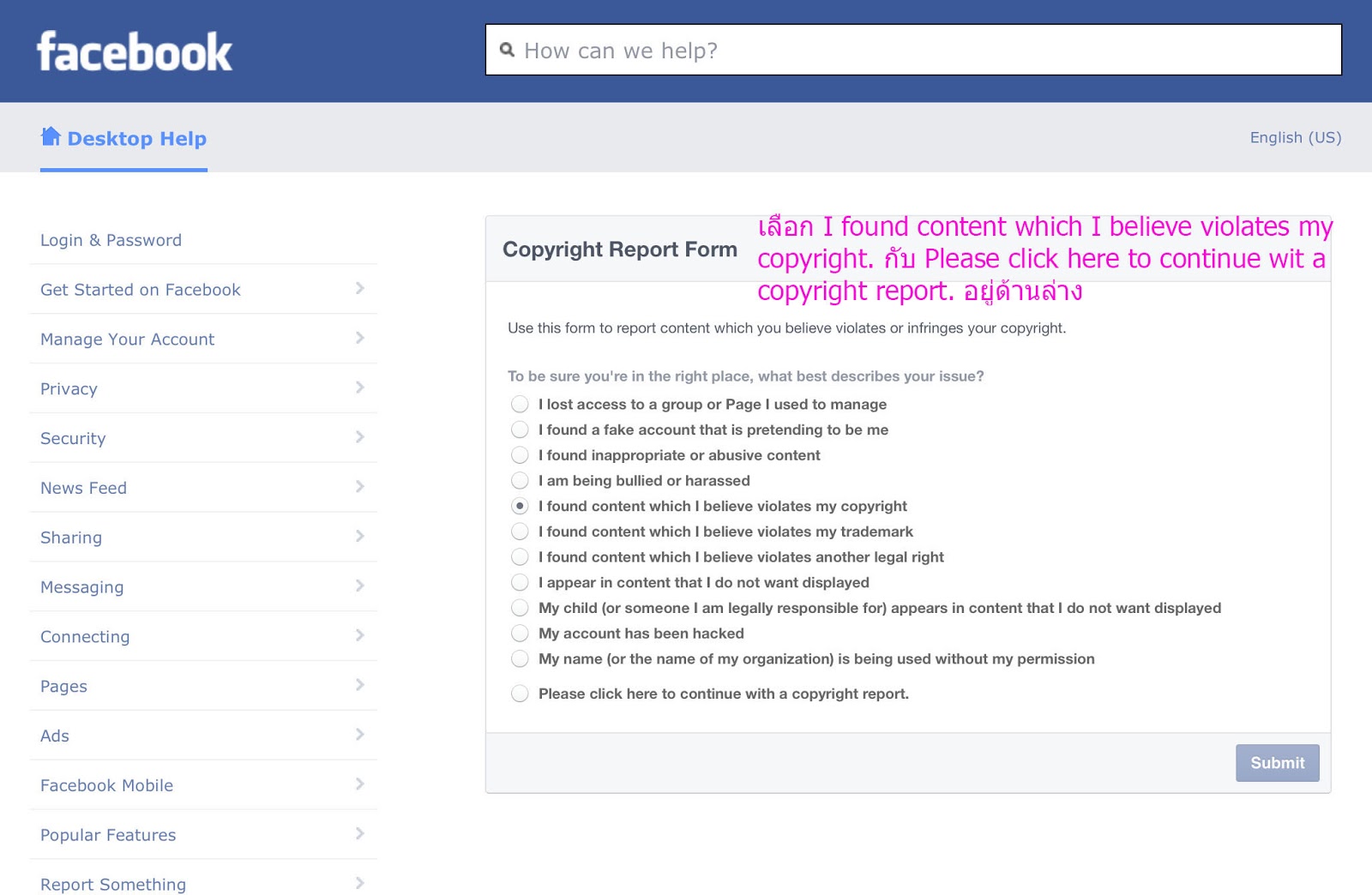Viewport: 1372px width, 895px height.
Task: Expand the News Feed chevron
Action: 360,487
